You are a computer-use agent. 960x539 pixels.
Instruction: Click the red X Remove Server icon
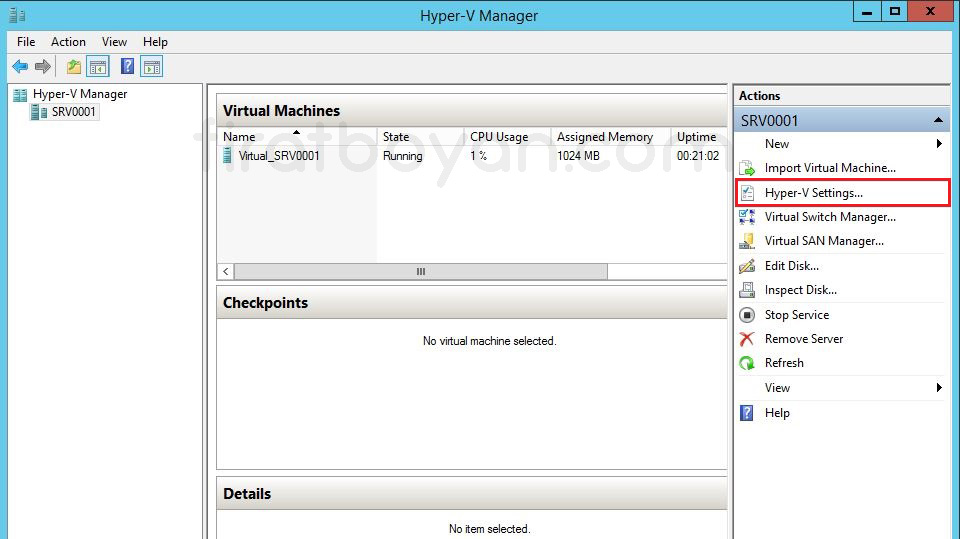(x=747, y=339)
